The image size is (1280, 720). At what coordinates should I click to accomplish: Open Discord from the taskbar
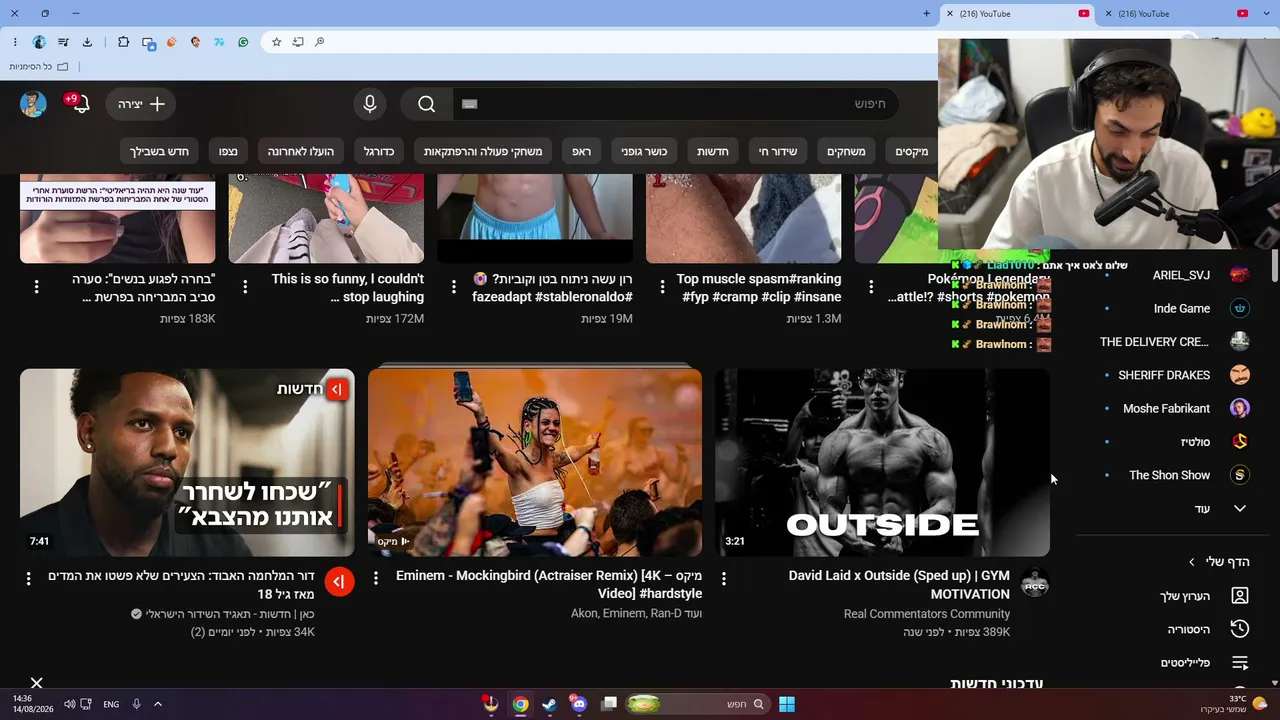click(x=579, y=704)
